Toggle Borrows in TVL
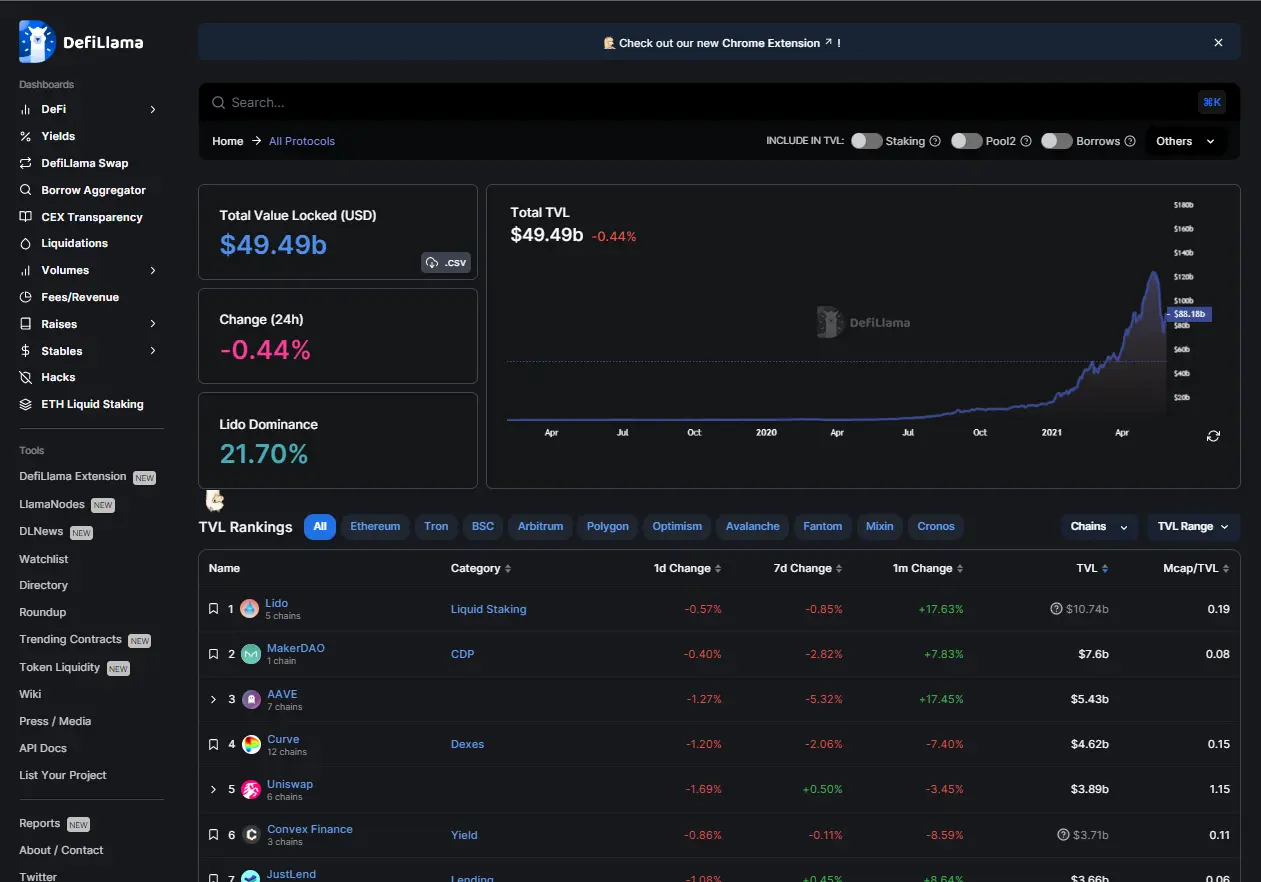The width and height of the screenshot is (1261, 882). pos(1056,141)
